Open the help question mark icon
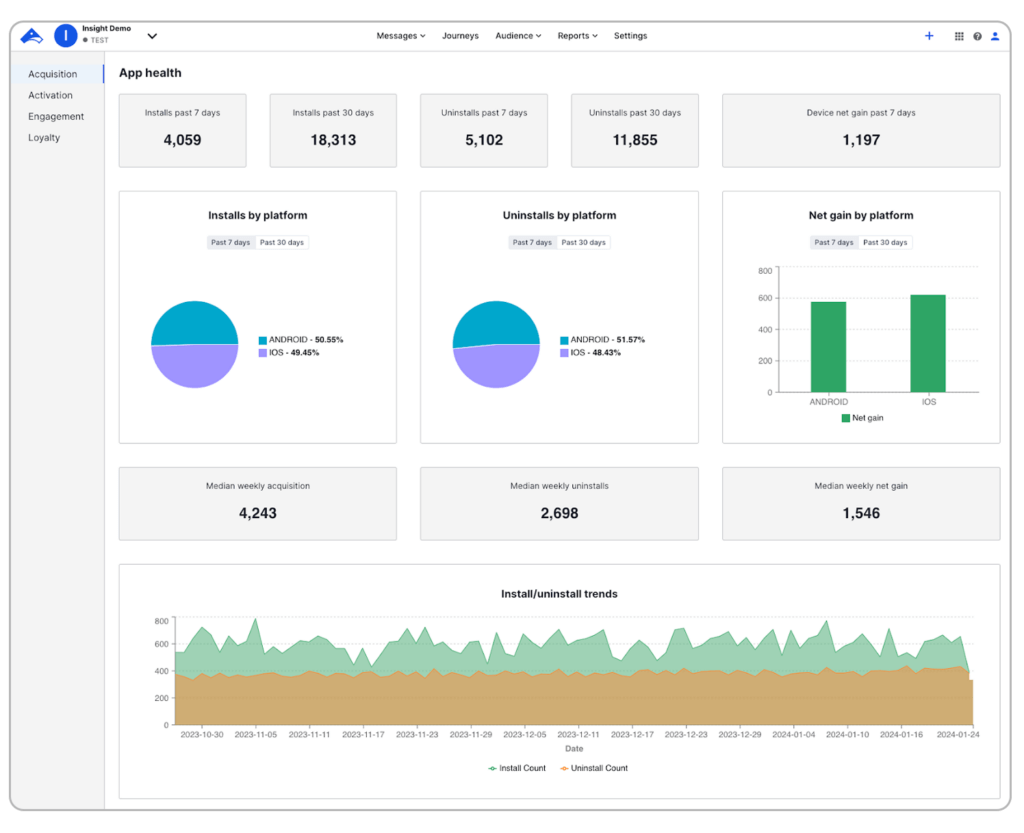 click(977, 36)
